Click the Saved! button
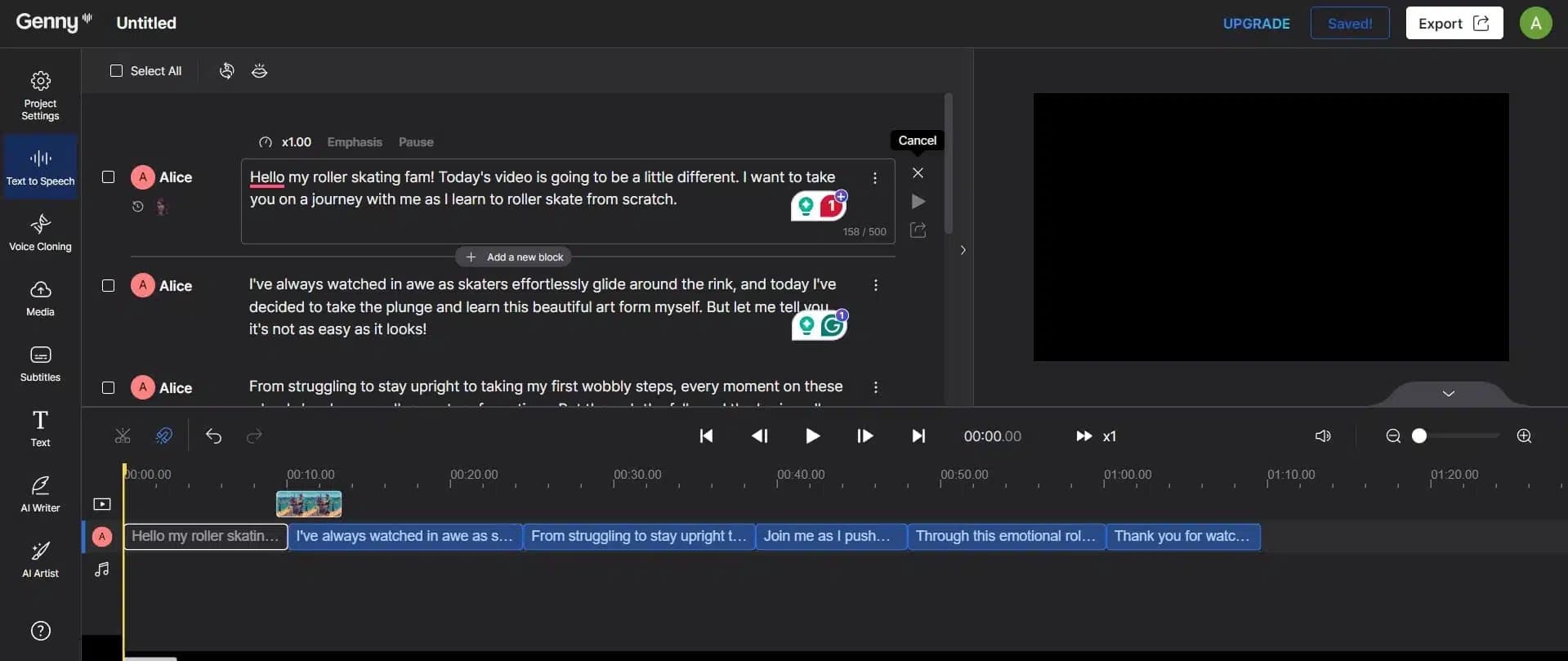 click(1350, 23)
